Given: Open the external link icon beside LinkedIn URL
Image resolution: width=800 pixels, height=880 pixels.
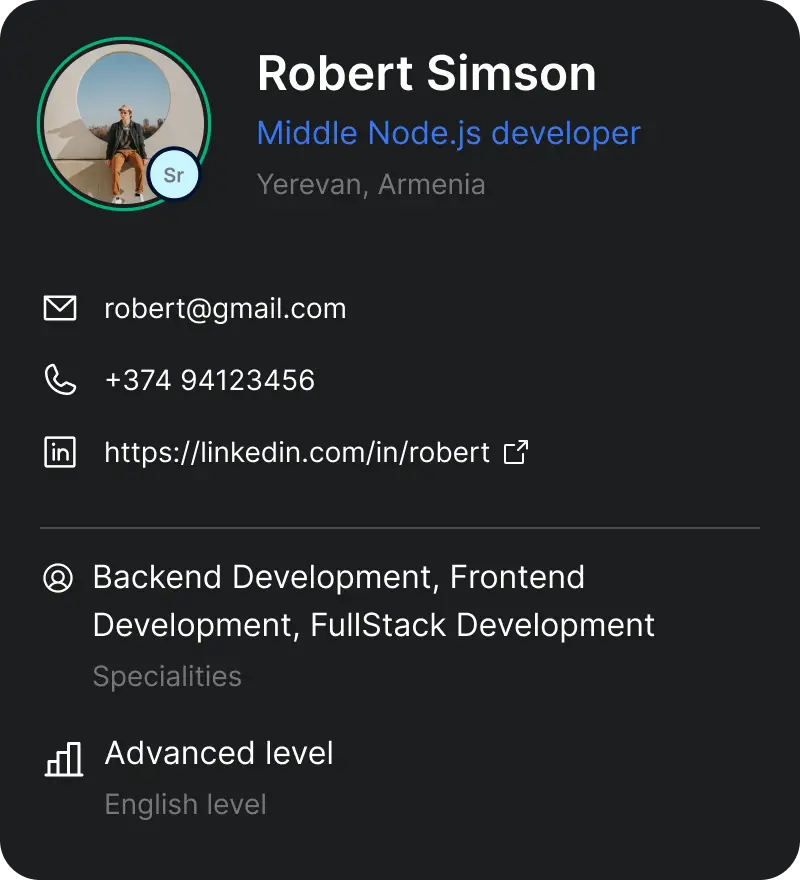Looking at the screenshot, I should tap(515, 453).
